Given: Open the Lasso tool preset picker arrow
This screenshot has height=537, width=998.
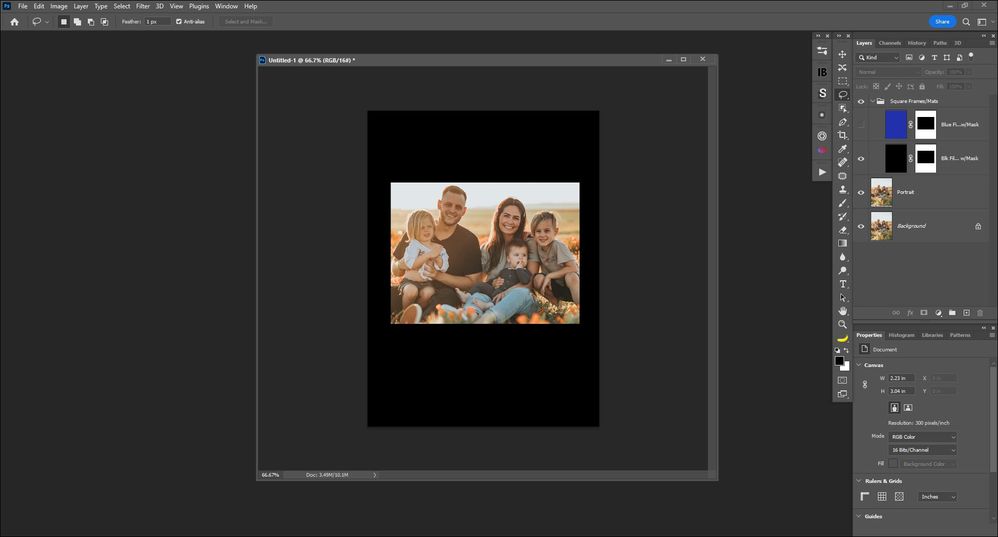Looking at the screenshot, I should pyautogui.click(x=46, y=22).
